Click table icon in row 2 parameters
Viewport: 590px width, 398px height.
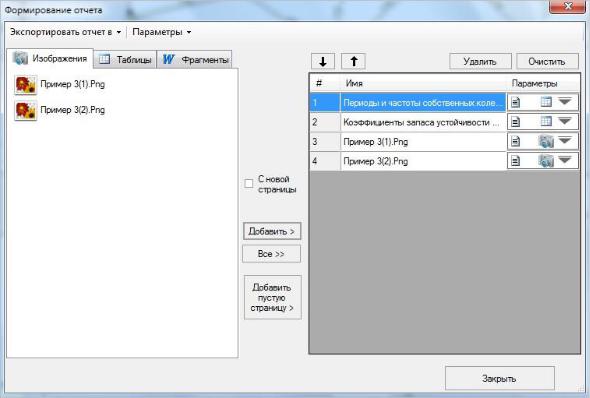(546, 122)
